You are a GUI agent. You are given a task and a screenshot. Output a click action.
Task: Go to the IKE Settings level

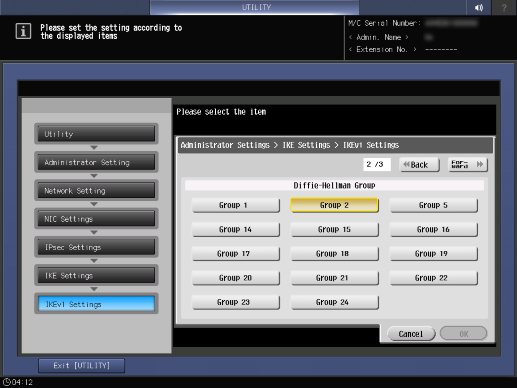click(x=96, y=276)
